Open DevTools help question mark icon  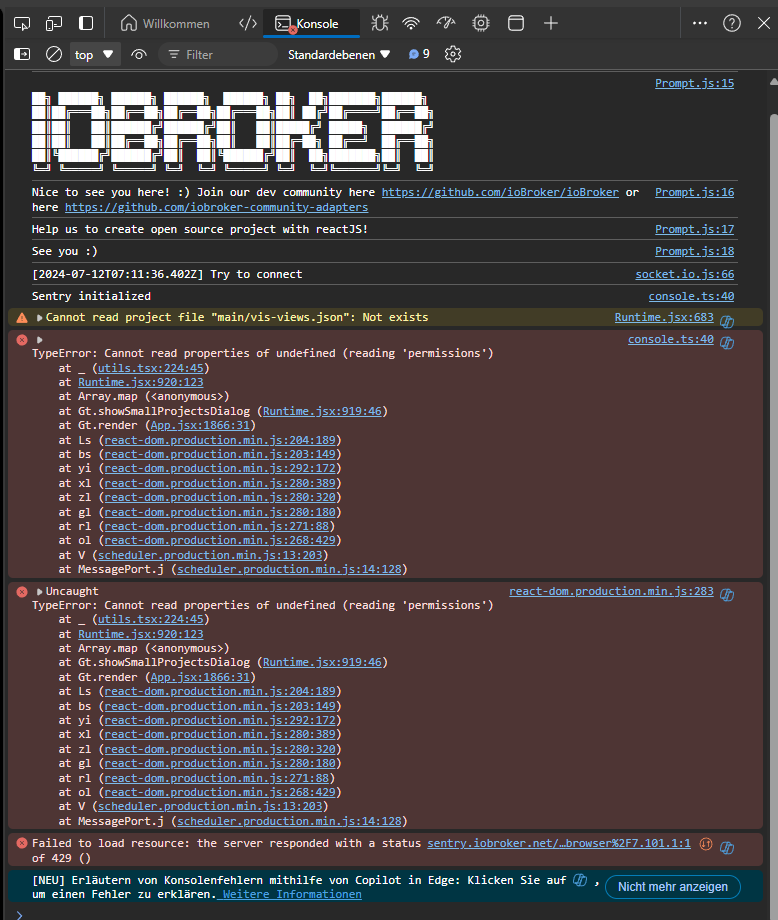point(732,23)
